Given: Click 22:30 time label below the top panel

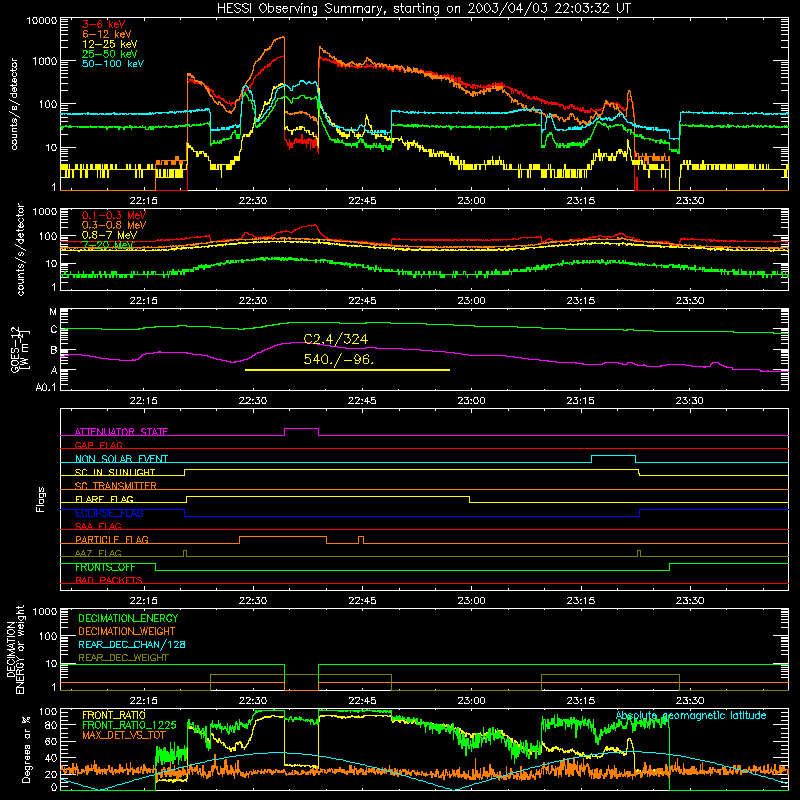Looking at the screenshot, I should pos(253,201).
